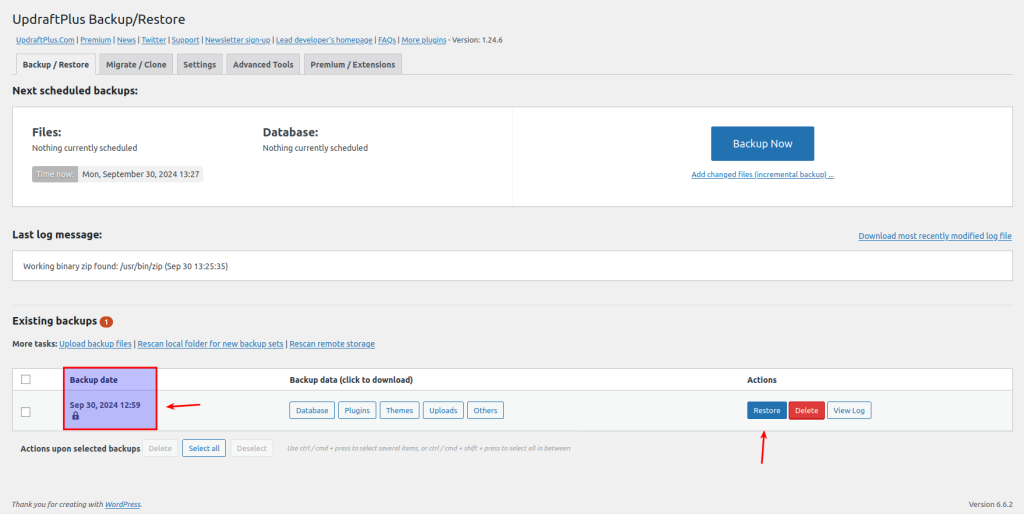The image size is (1024, 514).
Task: Click the Sep 30, 2024 12:59 backup date
Action: pos(105,405)
